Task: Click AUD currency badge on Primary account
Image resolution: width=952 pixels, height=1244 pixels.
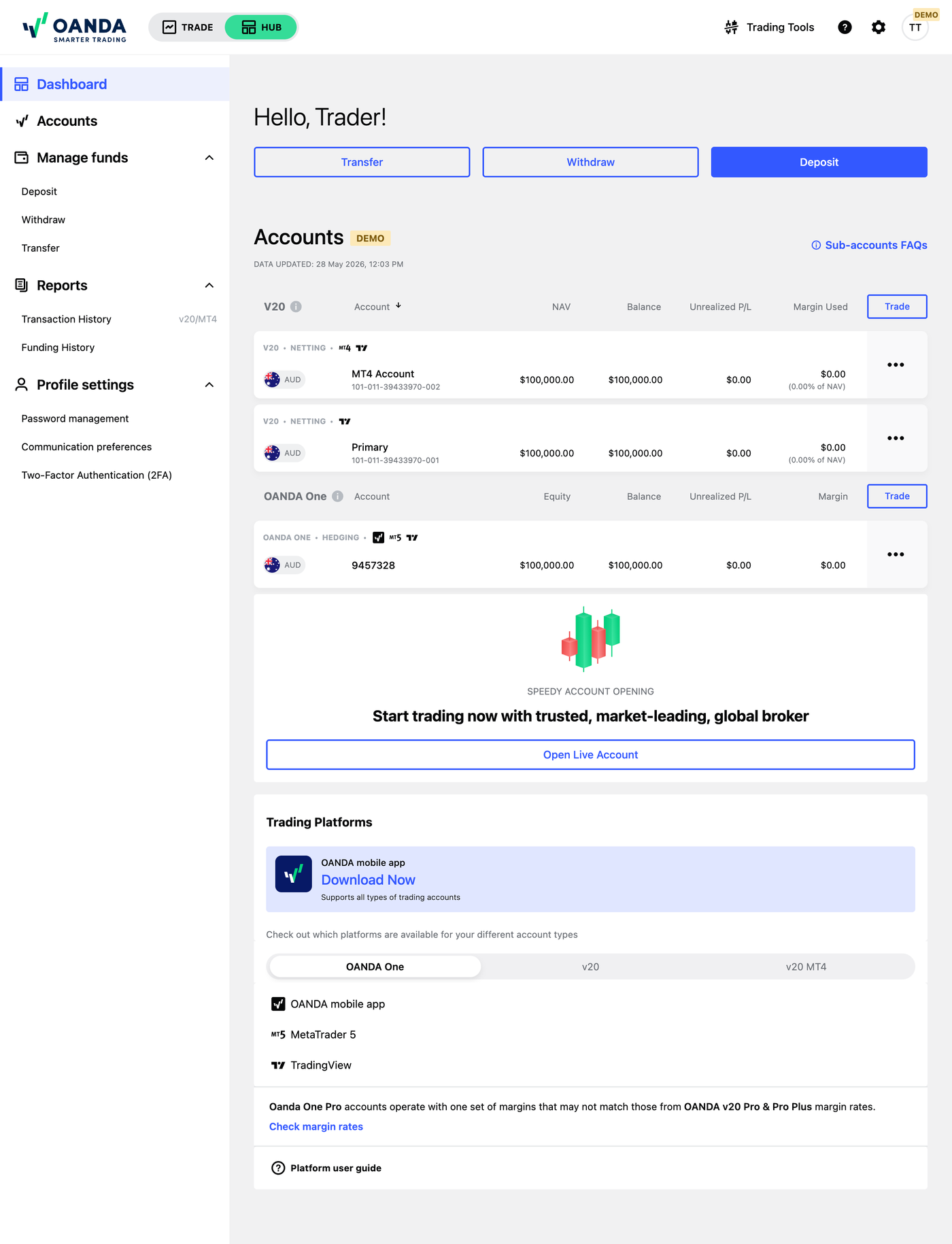Action: click(284, 453)
